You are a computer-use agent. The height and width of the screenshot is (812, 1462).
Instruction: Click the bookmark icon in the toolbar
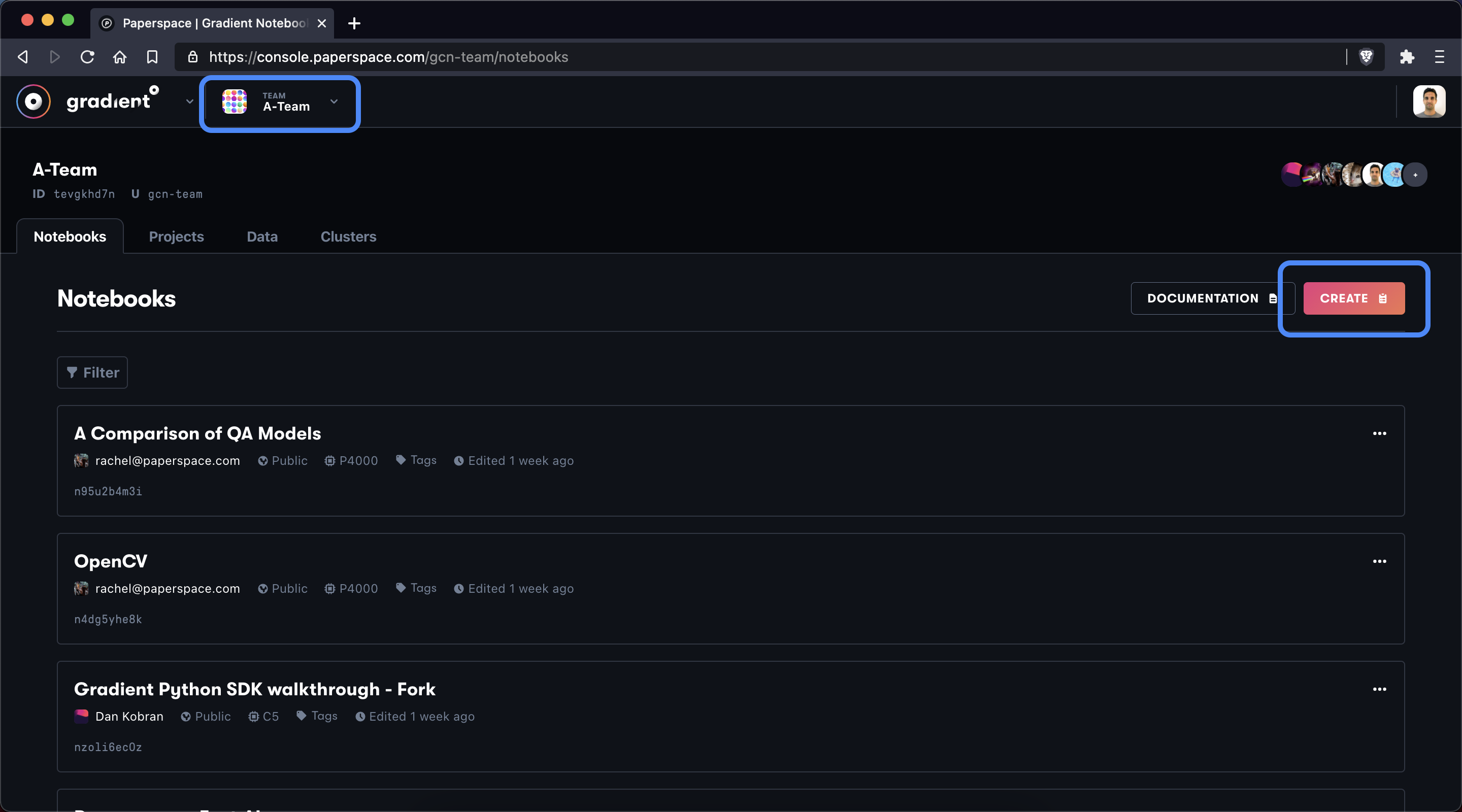(152, 57)
